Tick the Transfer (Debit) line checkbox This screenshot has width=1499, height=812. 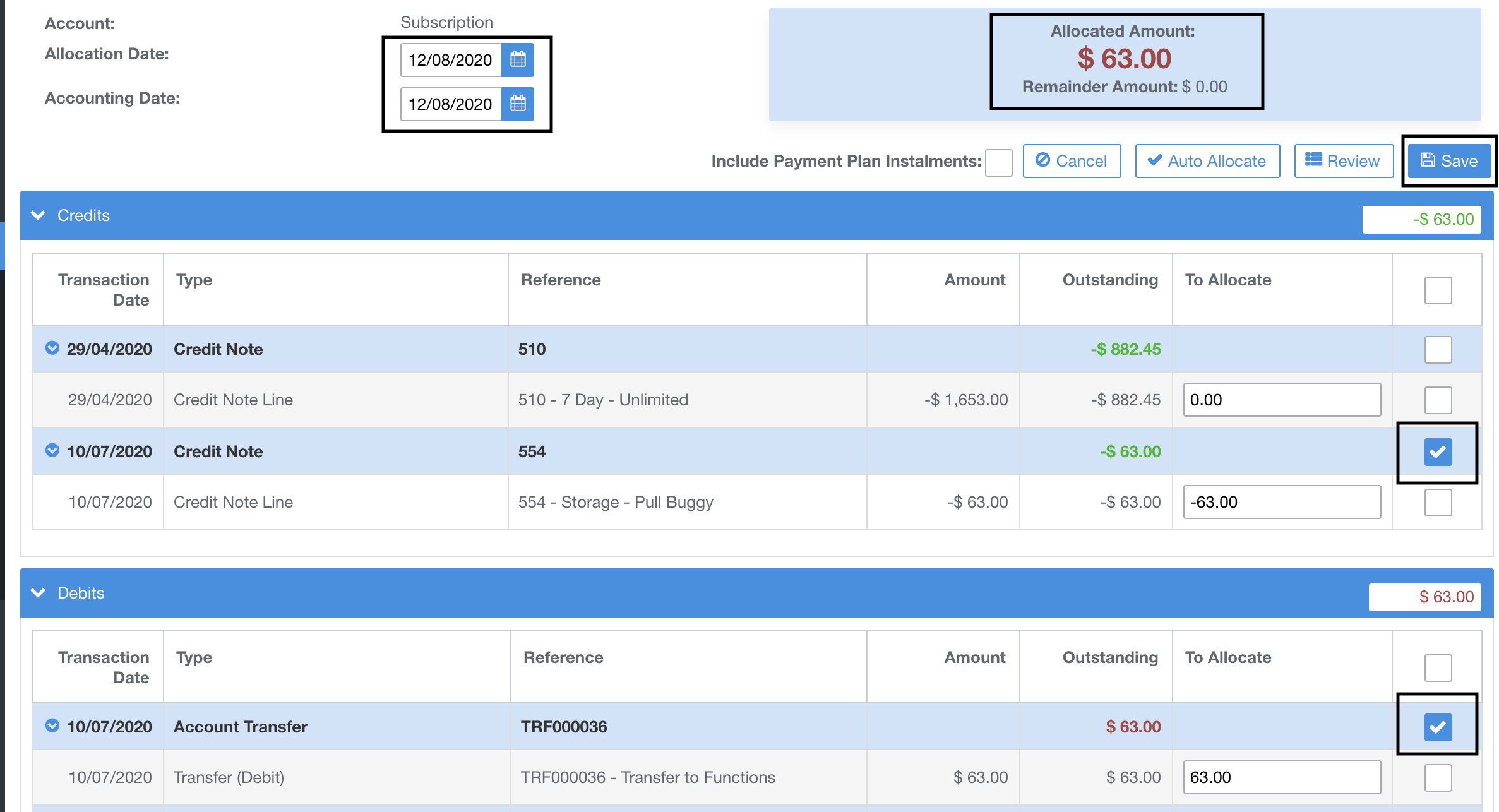point(1437,778)
